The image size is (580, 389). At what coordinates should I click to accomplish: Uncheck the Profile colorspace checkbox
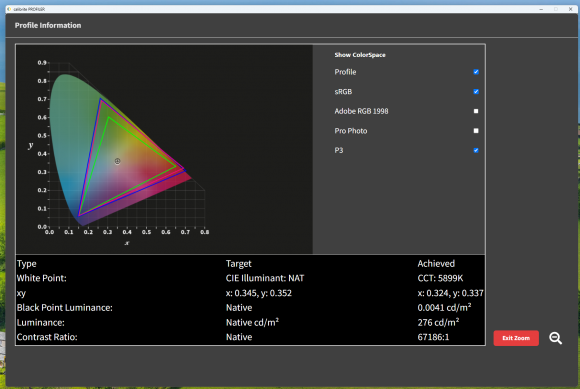click(x=476, y=72)
